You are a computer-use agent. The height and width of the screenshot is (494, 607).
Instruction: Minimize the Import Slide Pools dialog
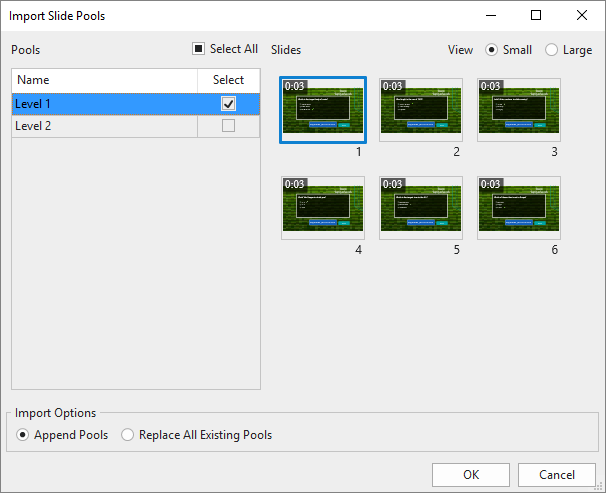tap(491, 15)
